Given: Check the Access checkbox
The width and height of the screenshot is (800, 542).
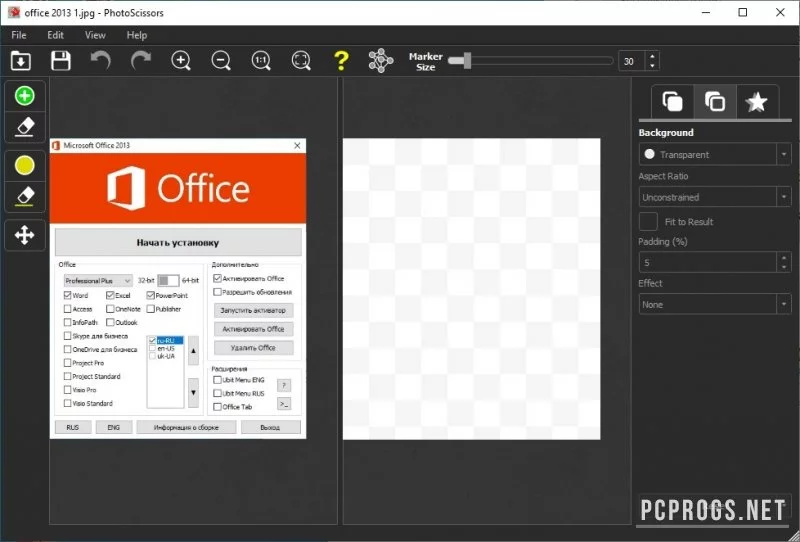Looking at the screenshot, I should pyautogui.click(x=67, y=309).
